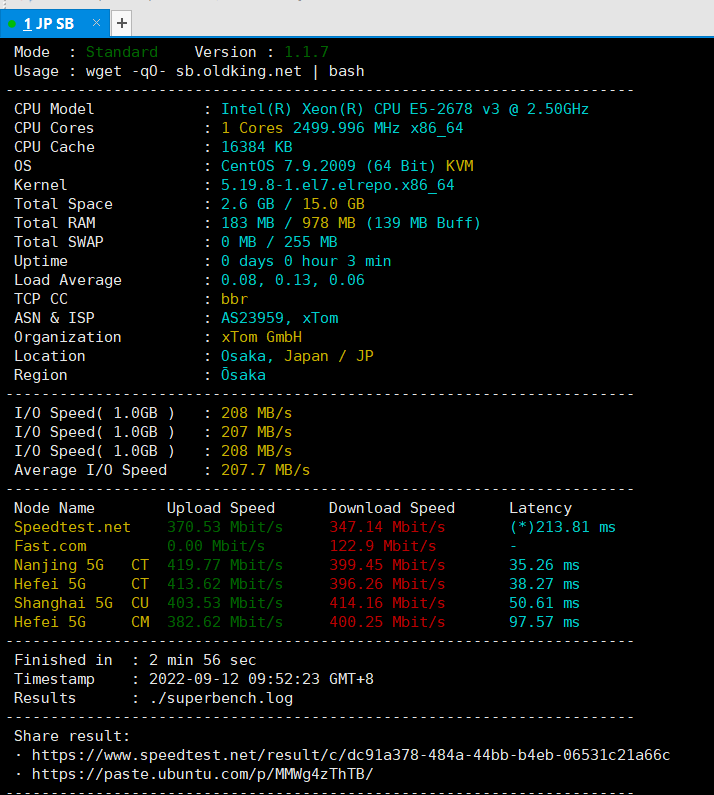Click the 'Shanghai 5G' node row name
The width and height of the screenshot is (714, 795).
coord(63,603)
